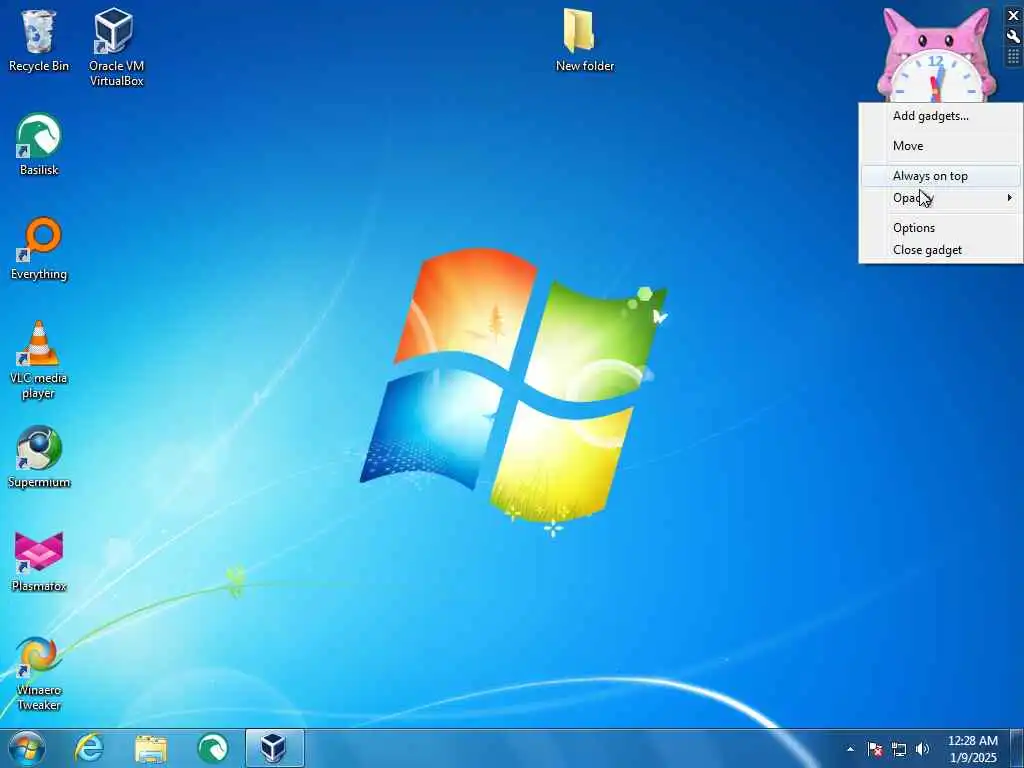Select the Winaero Tweaker desktop shortcut
The width and height of the screenshot is (1024, 768).
click(39, 673)
